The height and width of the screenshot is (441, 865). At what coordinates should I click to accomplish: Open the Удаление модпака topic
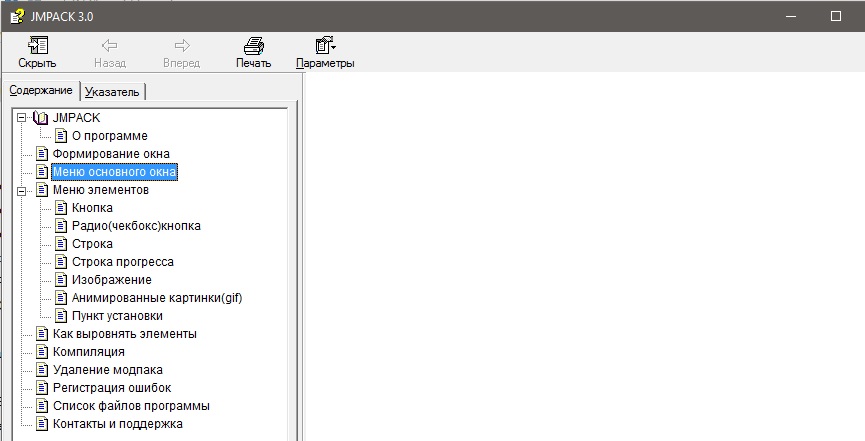tap(108, 370)
